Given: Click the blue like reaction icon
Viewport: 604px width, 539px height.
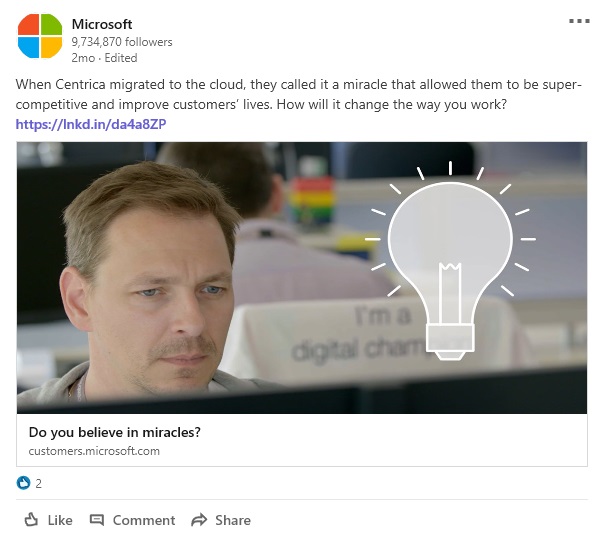Looking at the screenshot, I should pos(23,483).
